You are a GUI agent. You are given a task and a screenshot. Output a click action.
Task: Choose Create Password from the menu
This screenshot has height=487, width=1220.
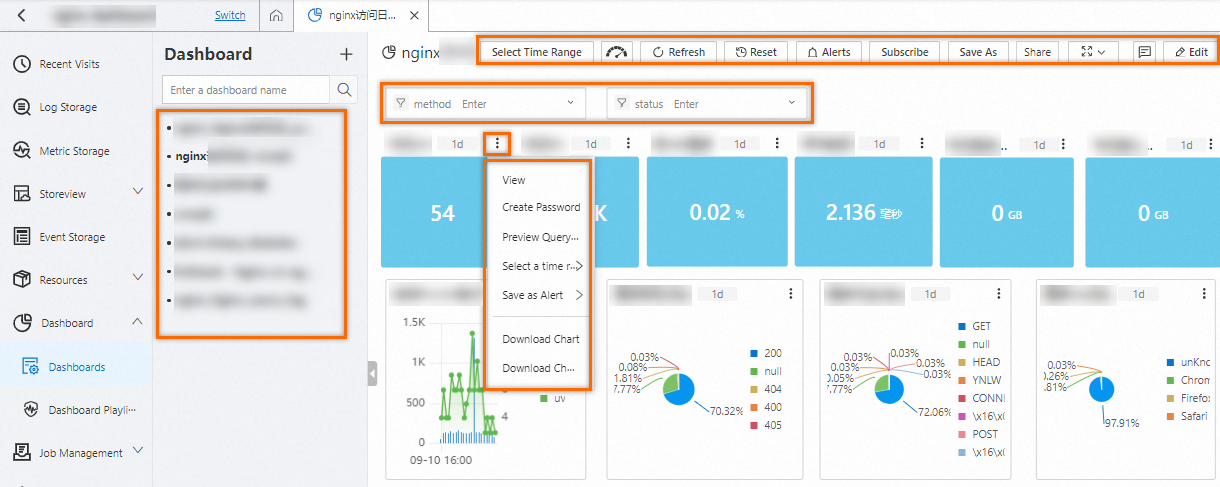[x=540, y=208]
